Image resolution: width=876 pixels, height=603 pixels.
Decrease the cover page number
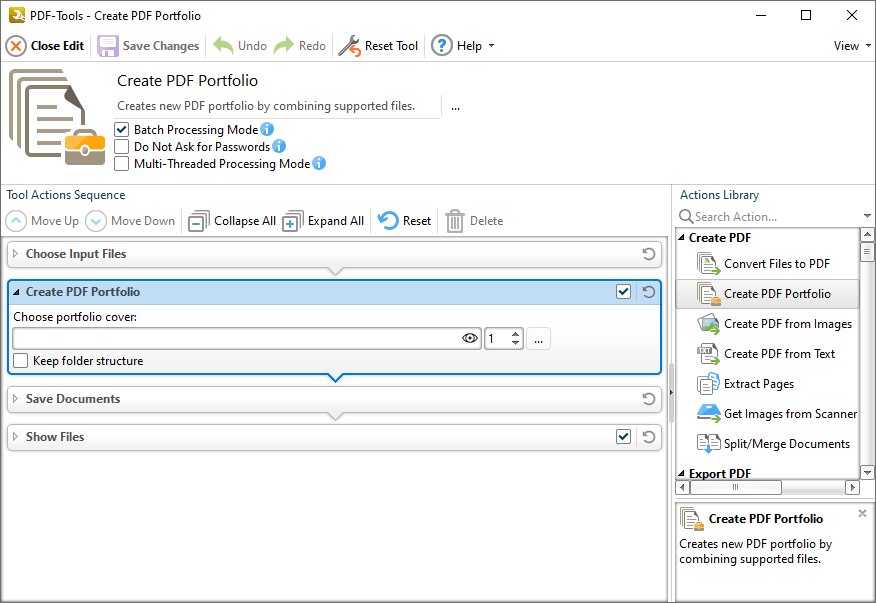(x=515, y=343)
